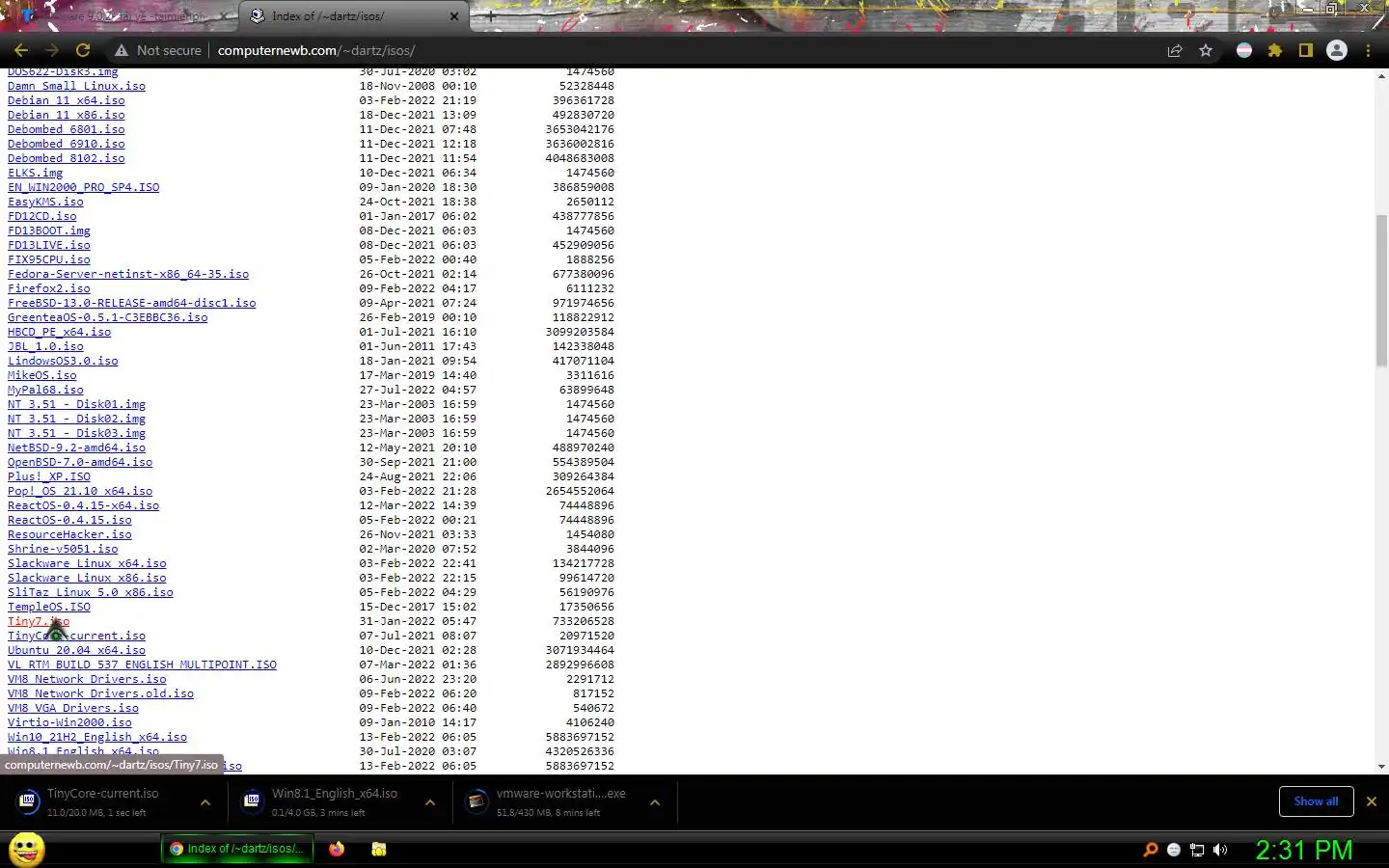Click the date 18-Nov-2008 00:10
The width and height of the screenshot is (1389, 868).
point(418,86)
